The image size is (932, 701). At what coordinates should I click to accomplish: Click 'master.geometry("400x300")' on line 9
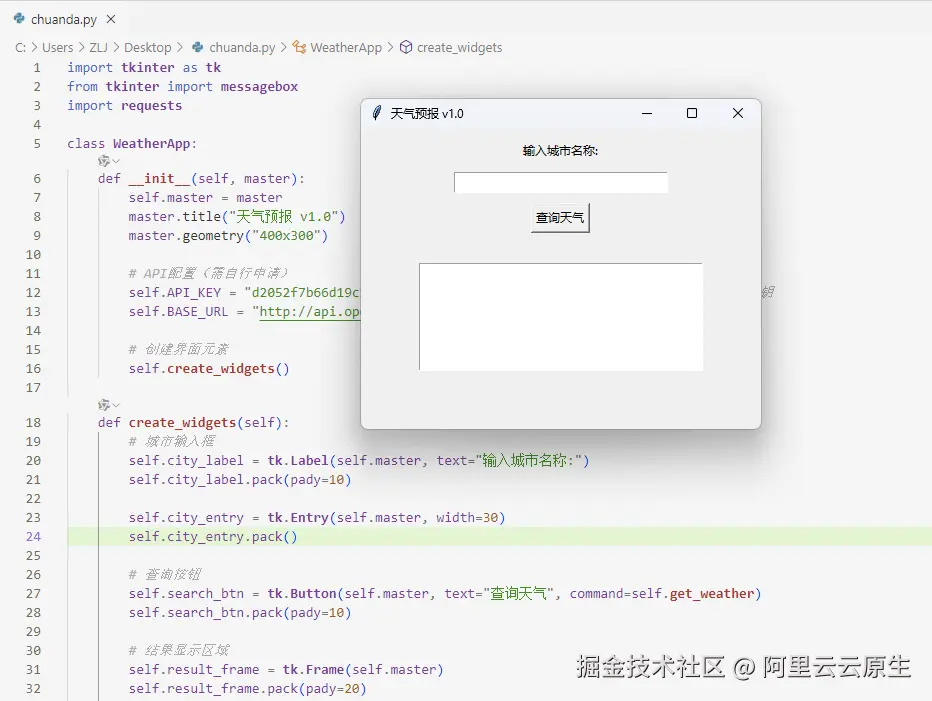[x=228, y=236]
